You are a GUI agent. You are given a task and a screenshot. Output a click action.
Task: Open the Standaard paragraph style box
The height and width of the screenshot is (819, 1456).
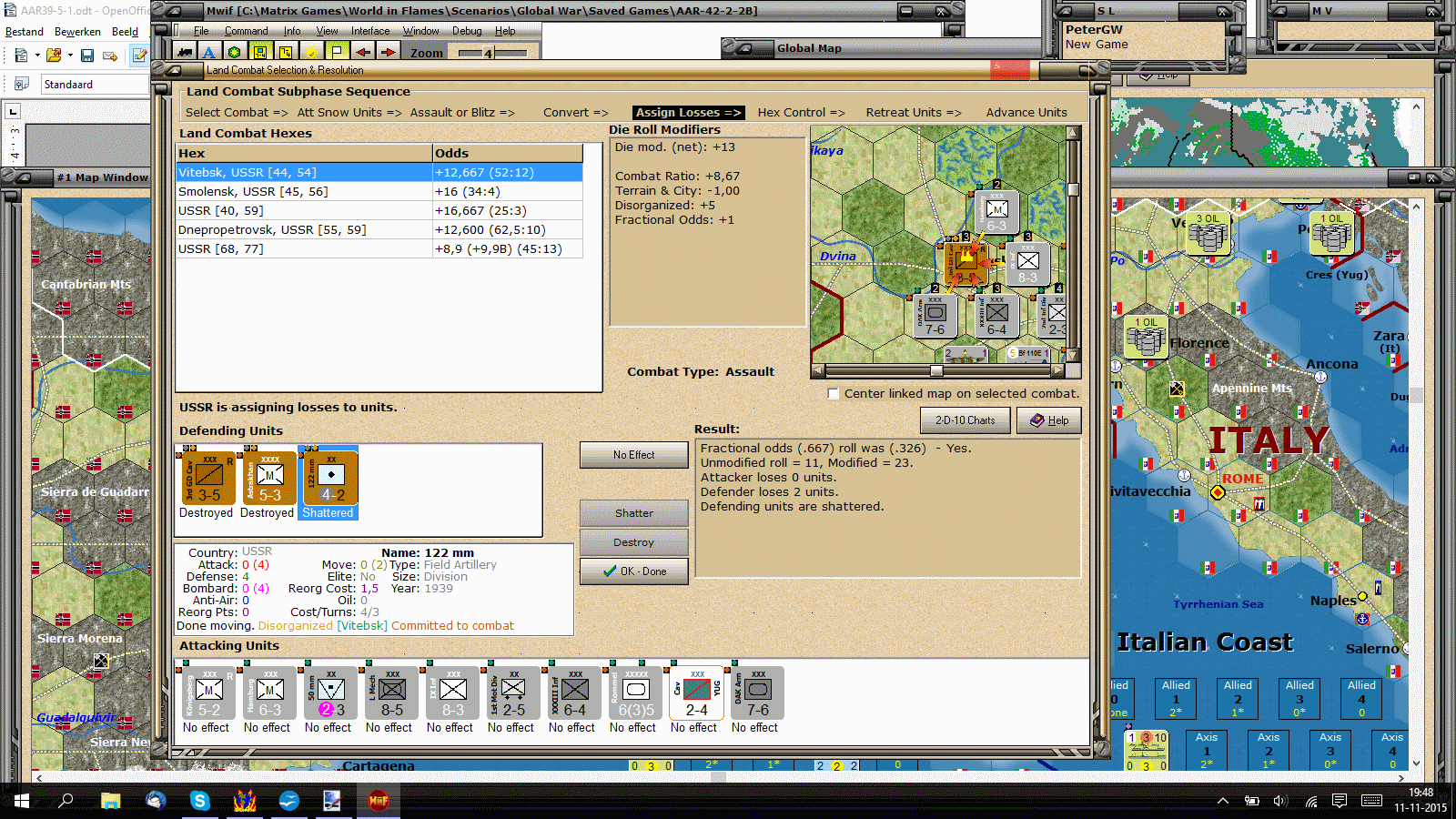tap(95, 85)
